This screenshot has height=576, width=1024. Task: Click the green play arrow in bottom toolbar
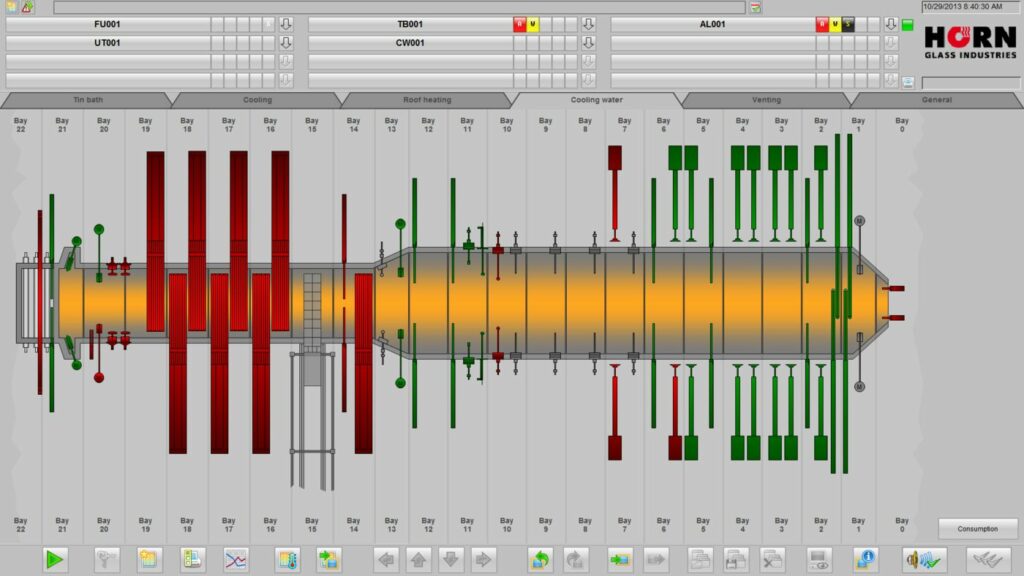(55, 560)
